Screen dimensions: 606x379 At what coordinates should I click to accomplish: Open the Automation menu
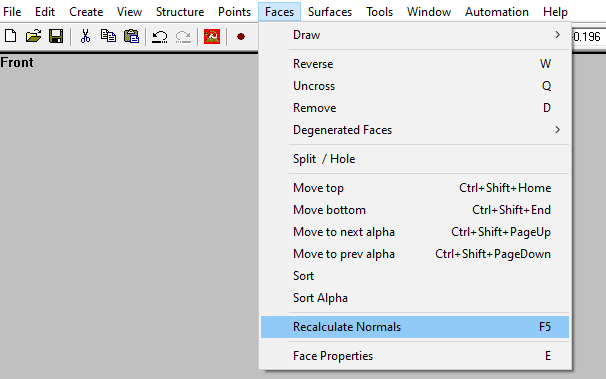coord(497,12)
